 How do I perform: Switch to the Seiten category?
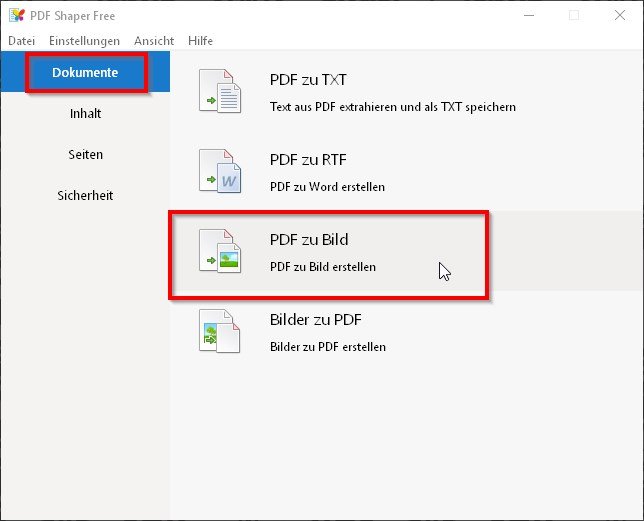tap(85, 155)
